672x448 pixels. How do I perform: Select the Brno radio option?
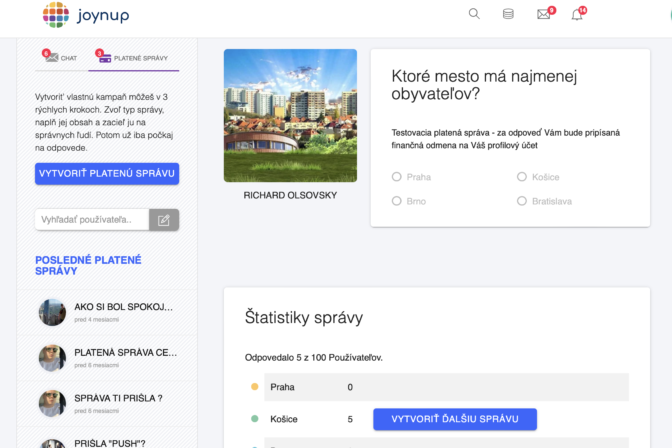396,201
